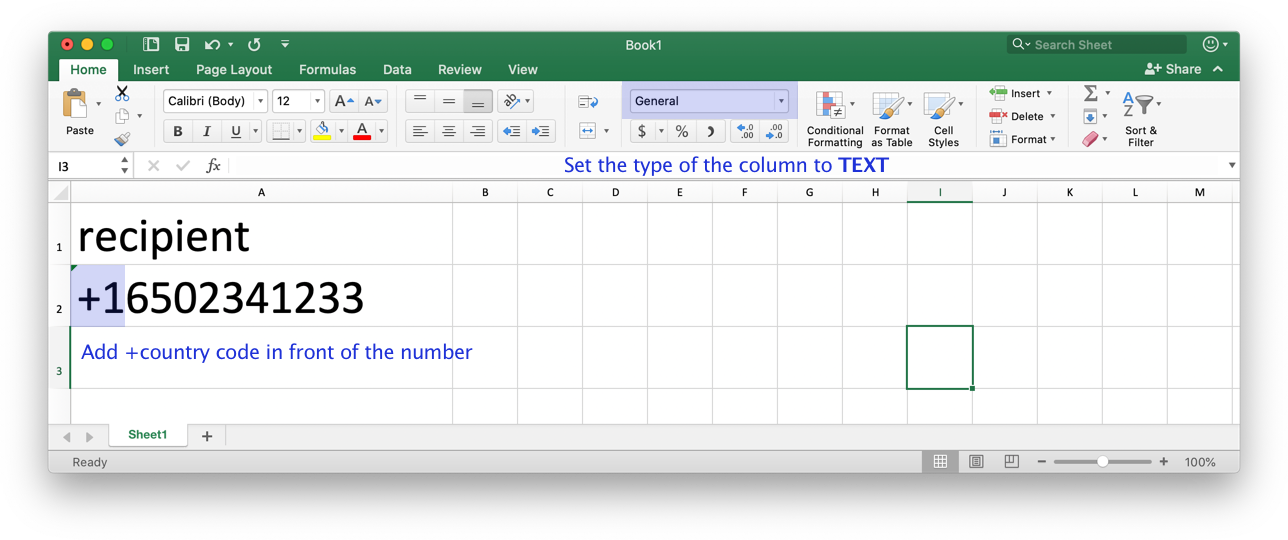Switch to Page Layout view in status bar
This screenshot has width=1288, height=540.
[976, 461]
